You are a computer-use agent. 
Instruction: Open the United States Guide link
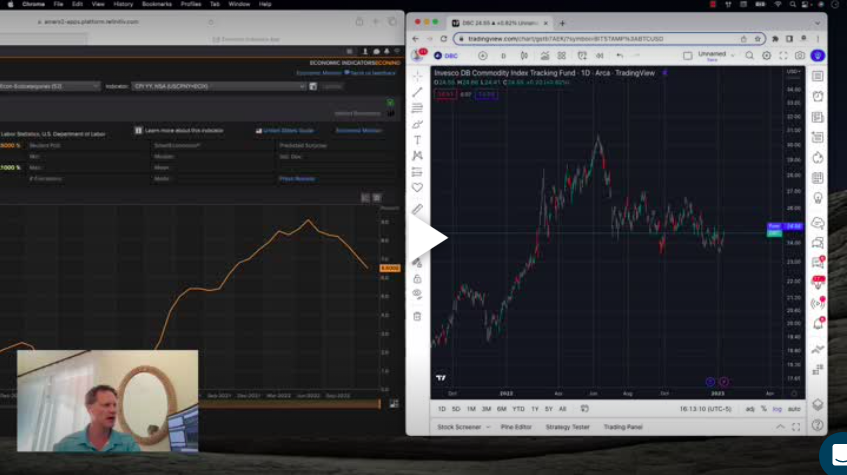point(288,130)
